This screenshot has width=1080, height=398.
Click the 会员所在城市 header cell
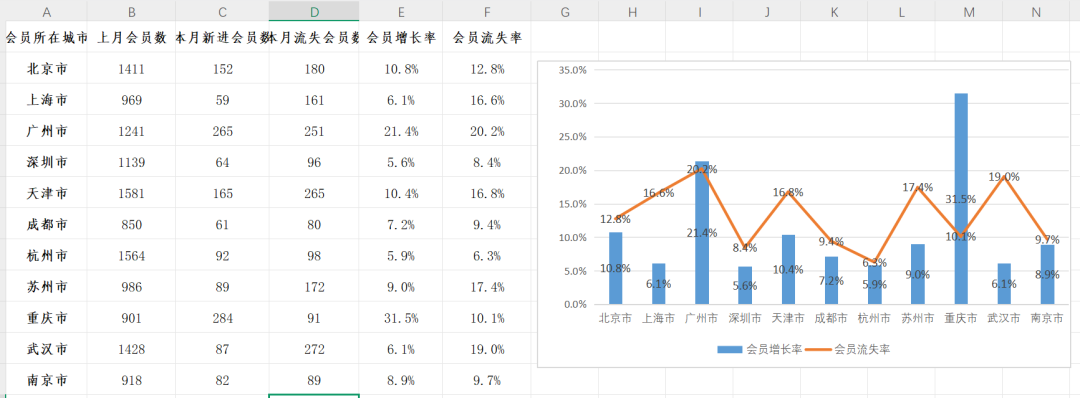click(47, 38)
